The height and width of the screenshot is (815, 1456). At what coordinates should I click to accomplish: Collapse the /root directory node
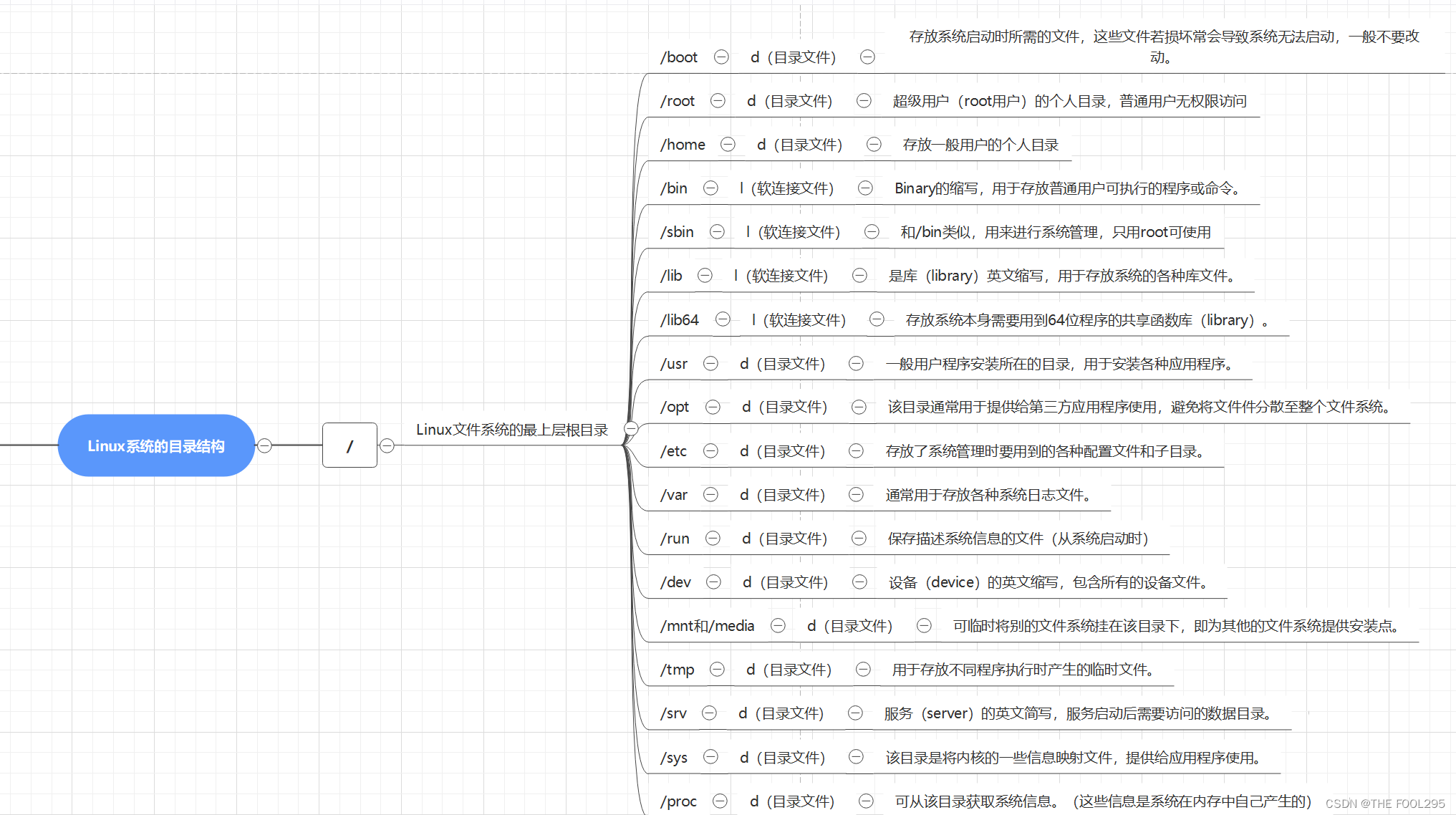tap(718, 100)
